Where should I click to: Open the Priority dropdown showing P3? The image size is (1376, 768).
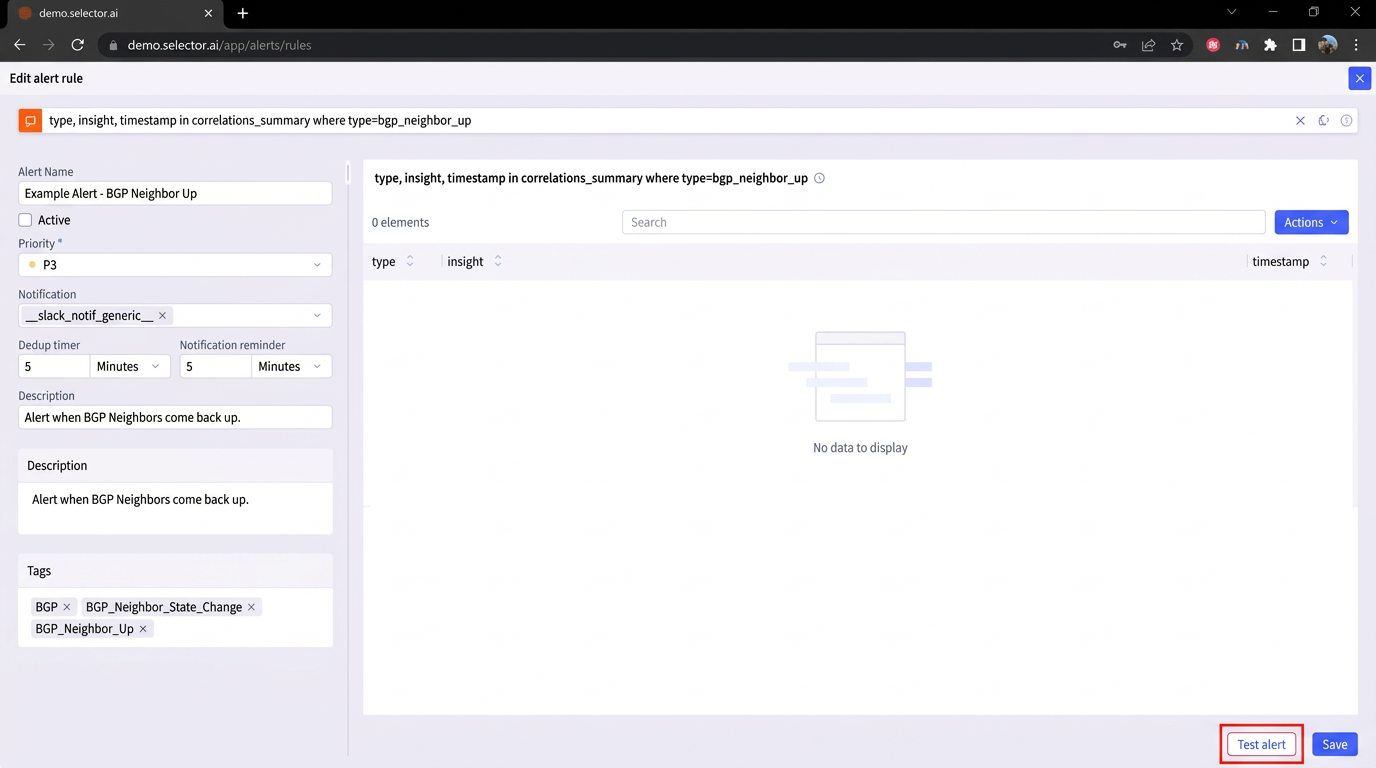click(x=175, y=265)
